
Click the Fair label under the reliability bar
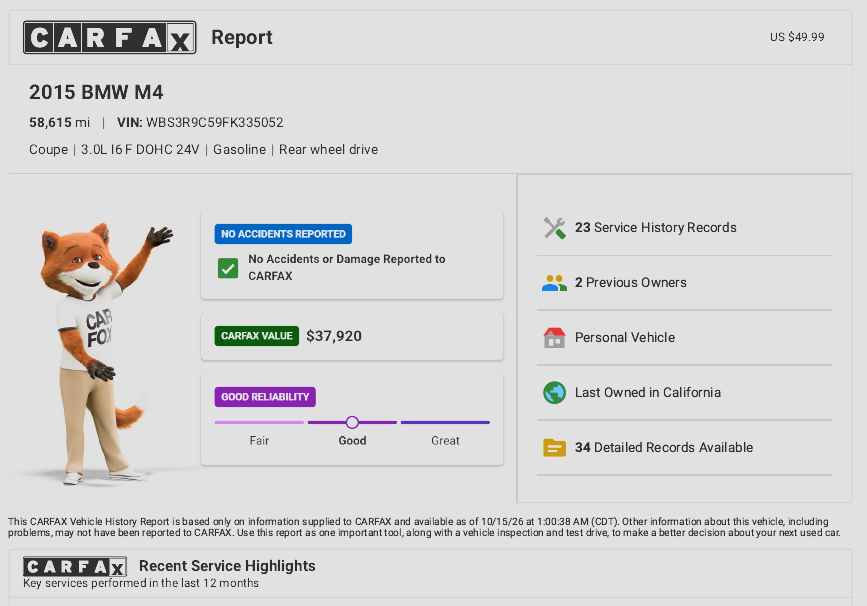[259, 441]
